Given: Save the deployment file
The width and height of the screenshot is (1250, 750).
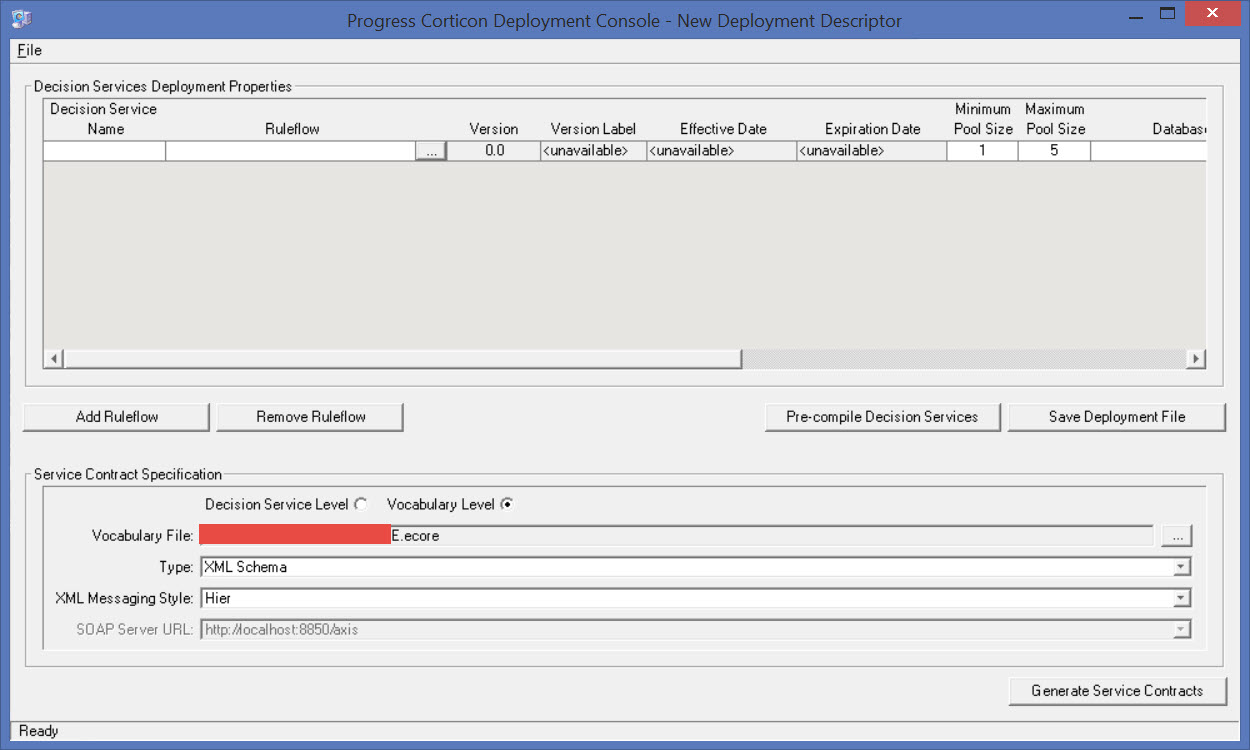Looking at the screenshot, I should 1117,417.
